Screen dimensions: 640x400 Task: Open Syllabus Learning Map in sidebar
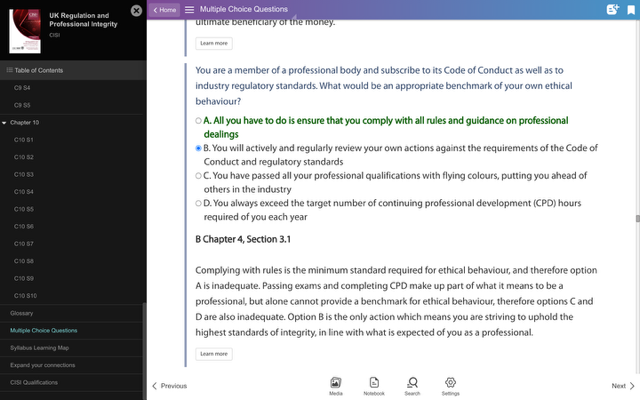[40, 347]
